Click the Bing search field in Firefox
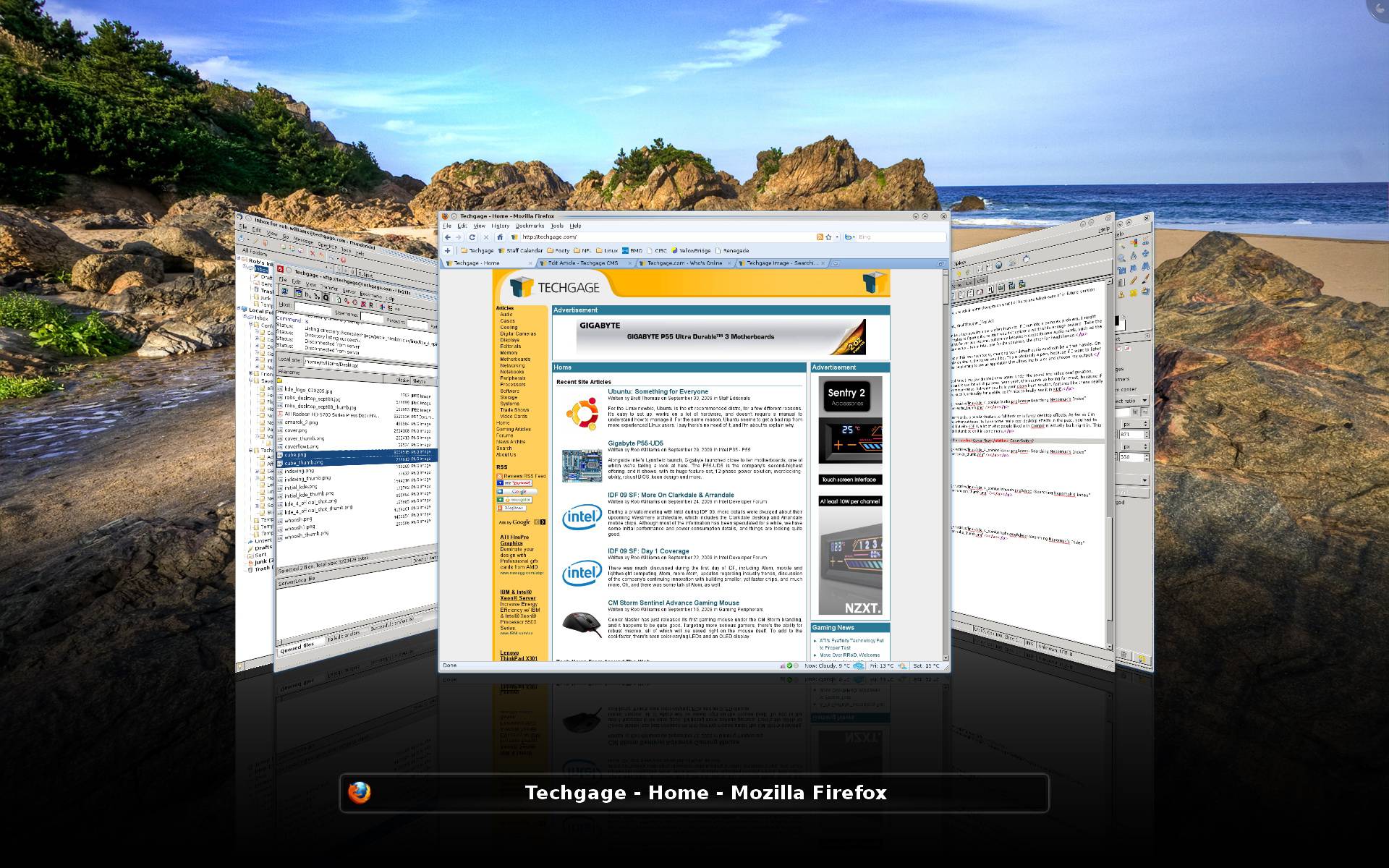 coord(901,237)
